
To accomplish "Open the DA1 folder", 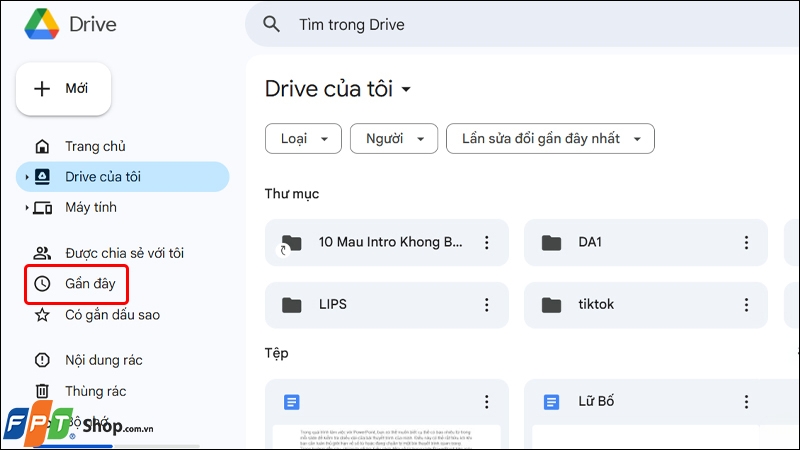I will pyautogui.click(x=646, y=242).
